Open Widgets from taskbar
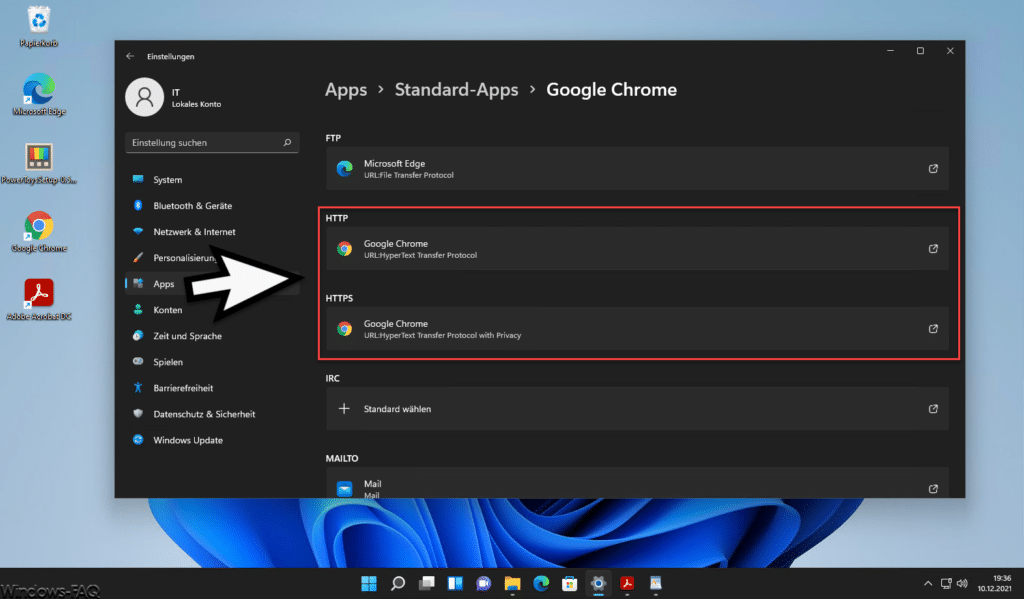Screen dimensions: 1024x599 click(x=455, y=583)
